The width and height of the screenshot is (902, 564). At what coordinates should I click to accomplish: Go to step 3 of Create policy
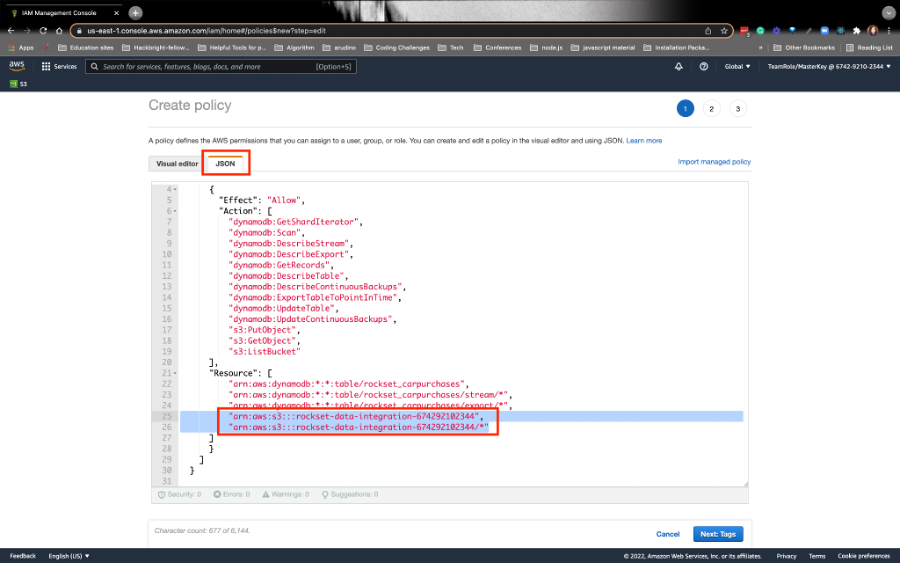737,109
